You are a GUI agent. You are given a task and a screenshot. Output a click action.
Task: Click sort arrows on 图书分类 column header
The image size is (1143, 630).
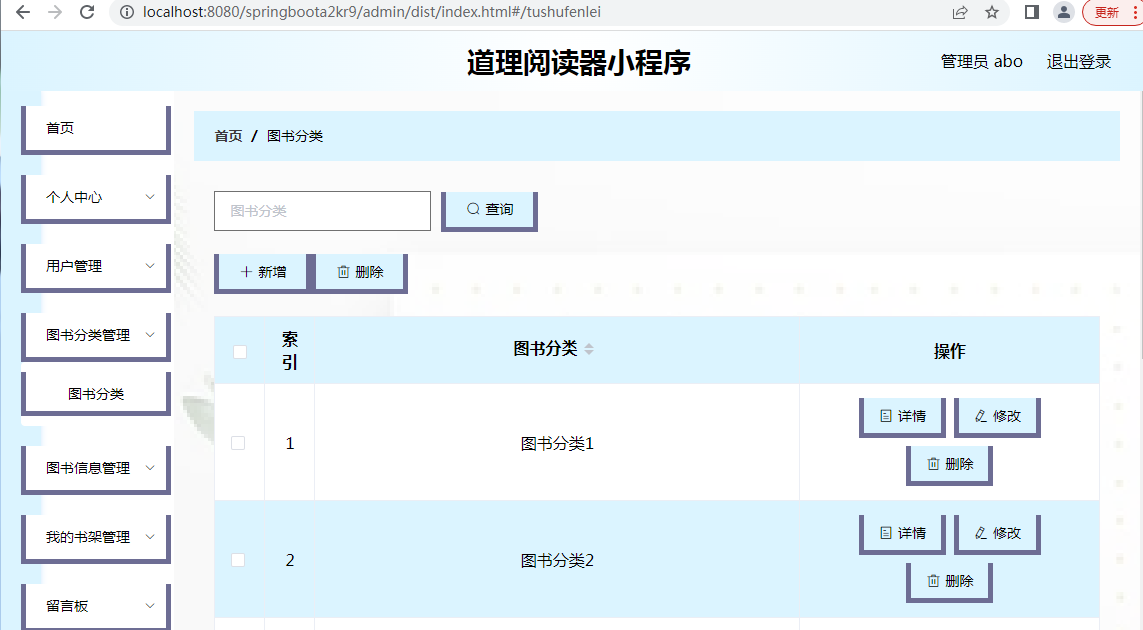[x=589, y=349]
